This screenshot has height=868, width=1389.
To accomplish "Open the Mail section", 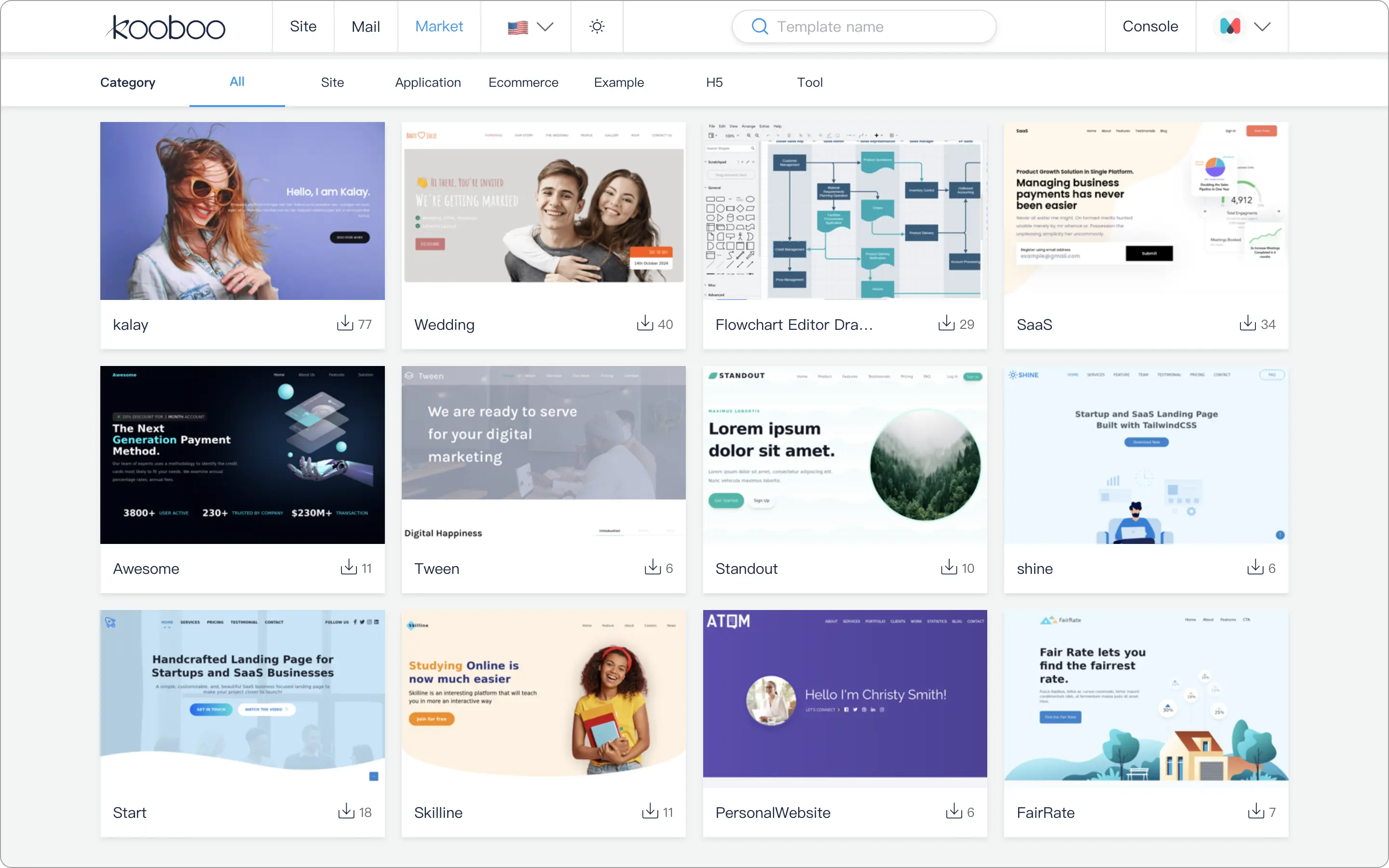I will (x=365, y=27).
